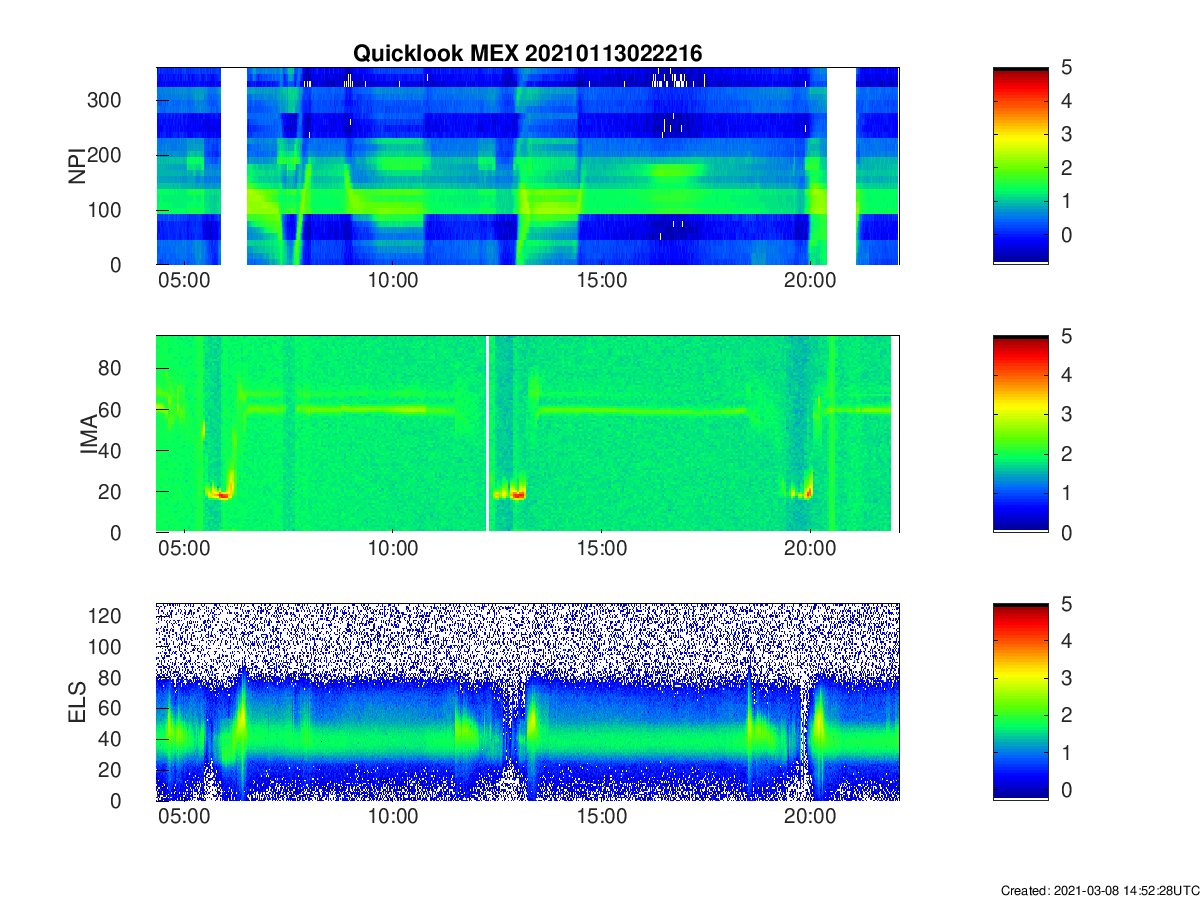Click the 10:00 tick under IMA panel

coord(393,549)
